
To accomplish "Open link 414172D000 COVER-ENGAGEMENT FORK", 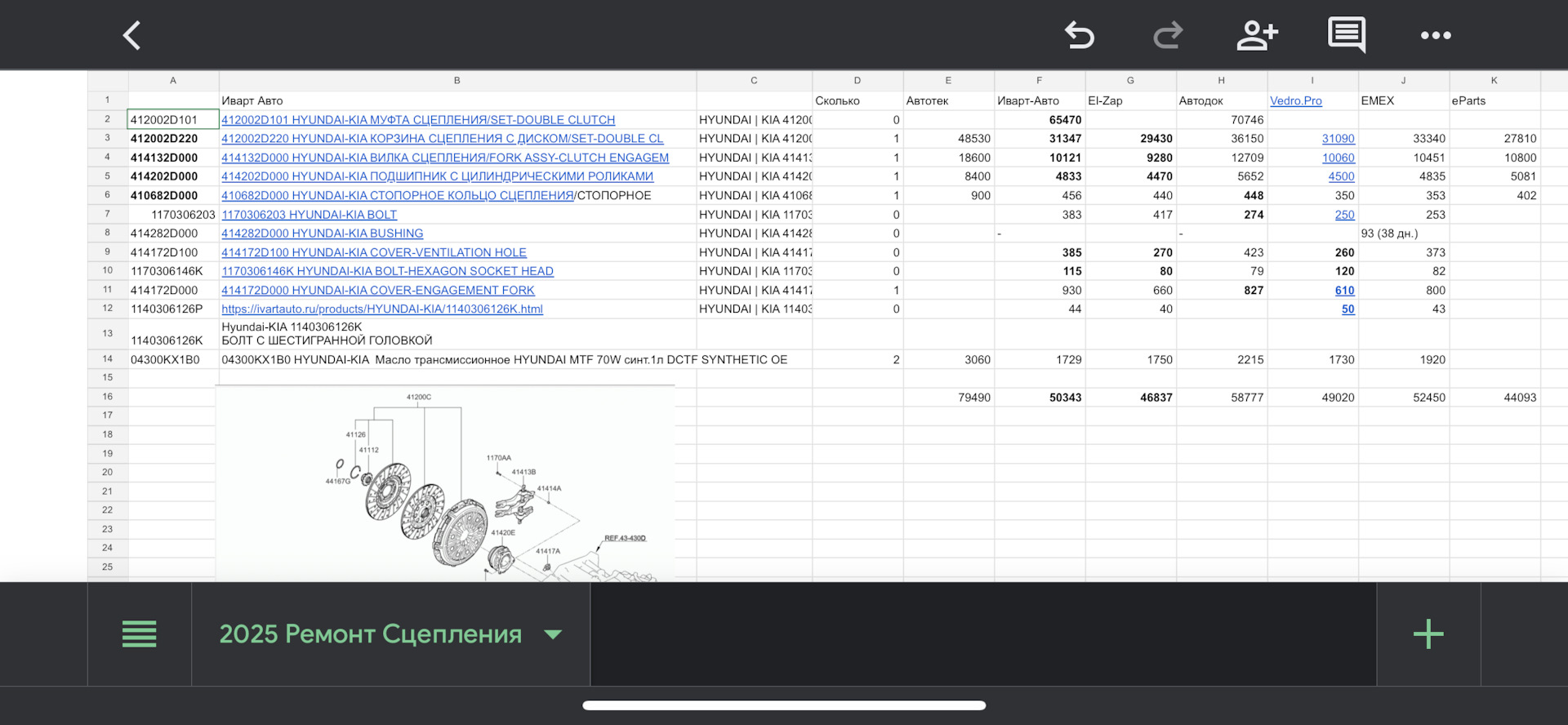I will click(378, 291).
